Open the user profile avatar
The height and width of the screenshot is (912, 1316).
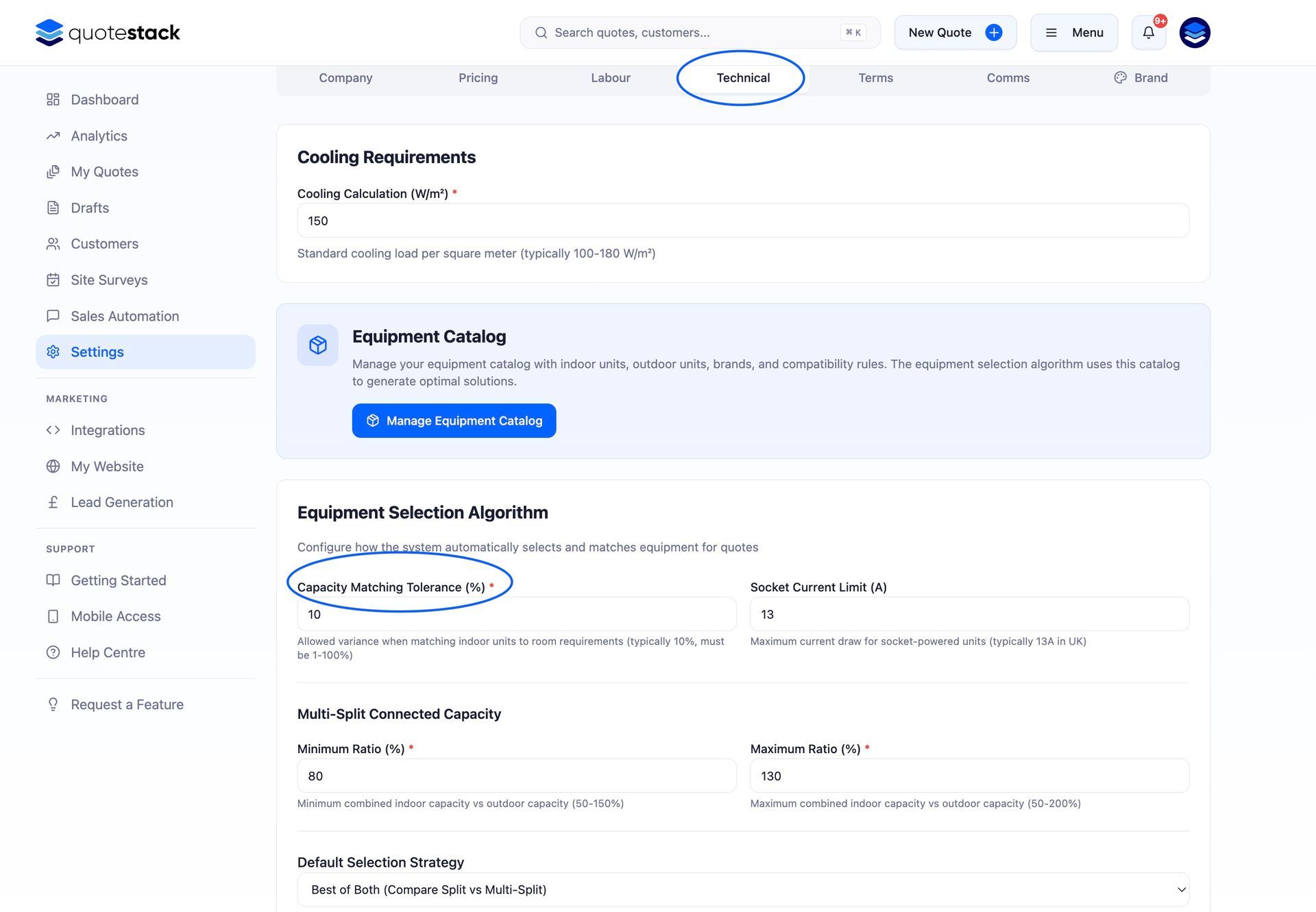tap(1194, 32)
